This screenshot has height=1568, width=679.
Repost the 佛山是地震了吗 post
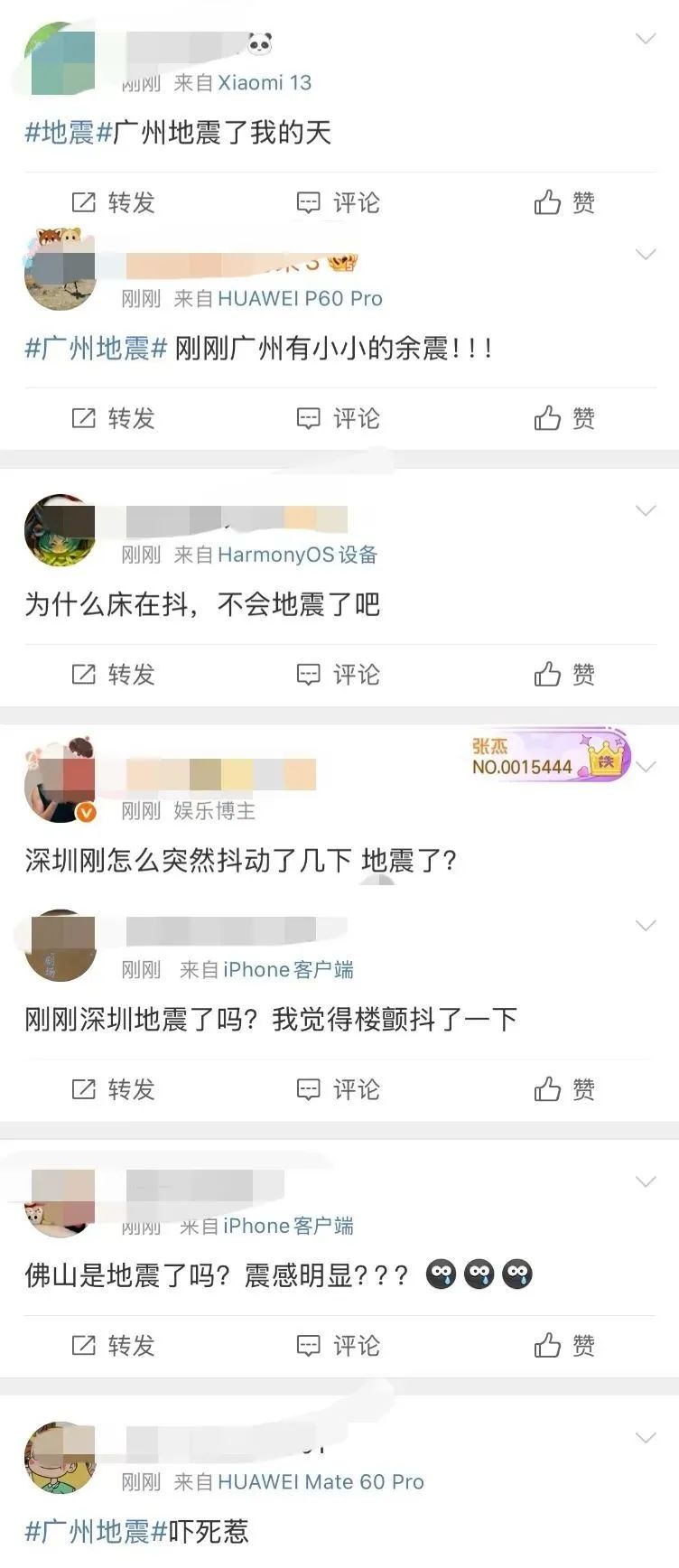(x=113, y=1346)
